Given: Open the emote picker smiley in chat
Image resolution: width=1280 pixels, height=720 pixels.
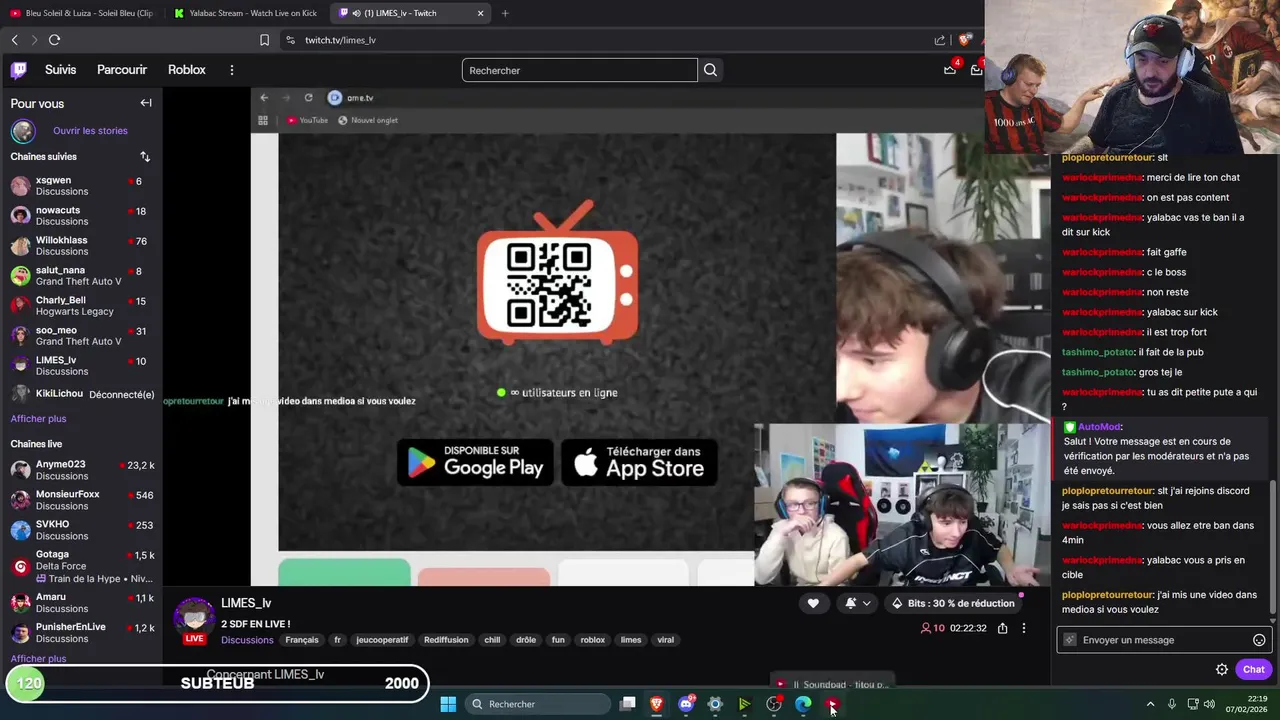Looking at the screenshot, I should point(1259,640).
